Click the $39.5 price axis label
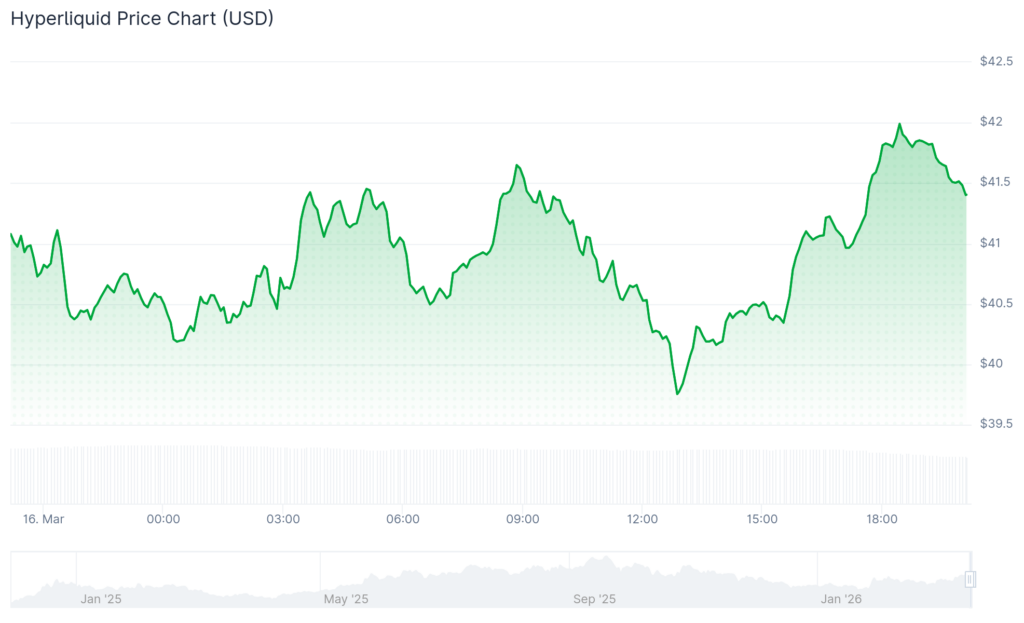 click(x=996, y=424)
